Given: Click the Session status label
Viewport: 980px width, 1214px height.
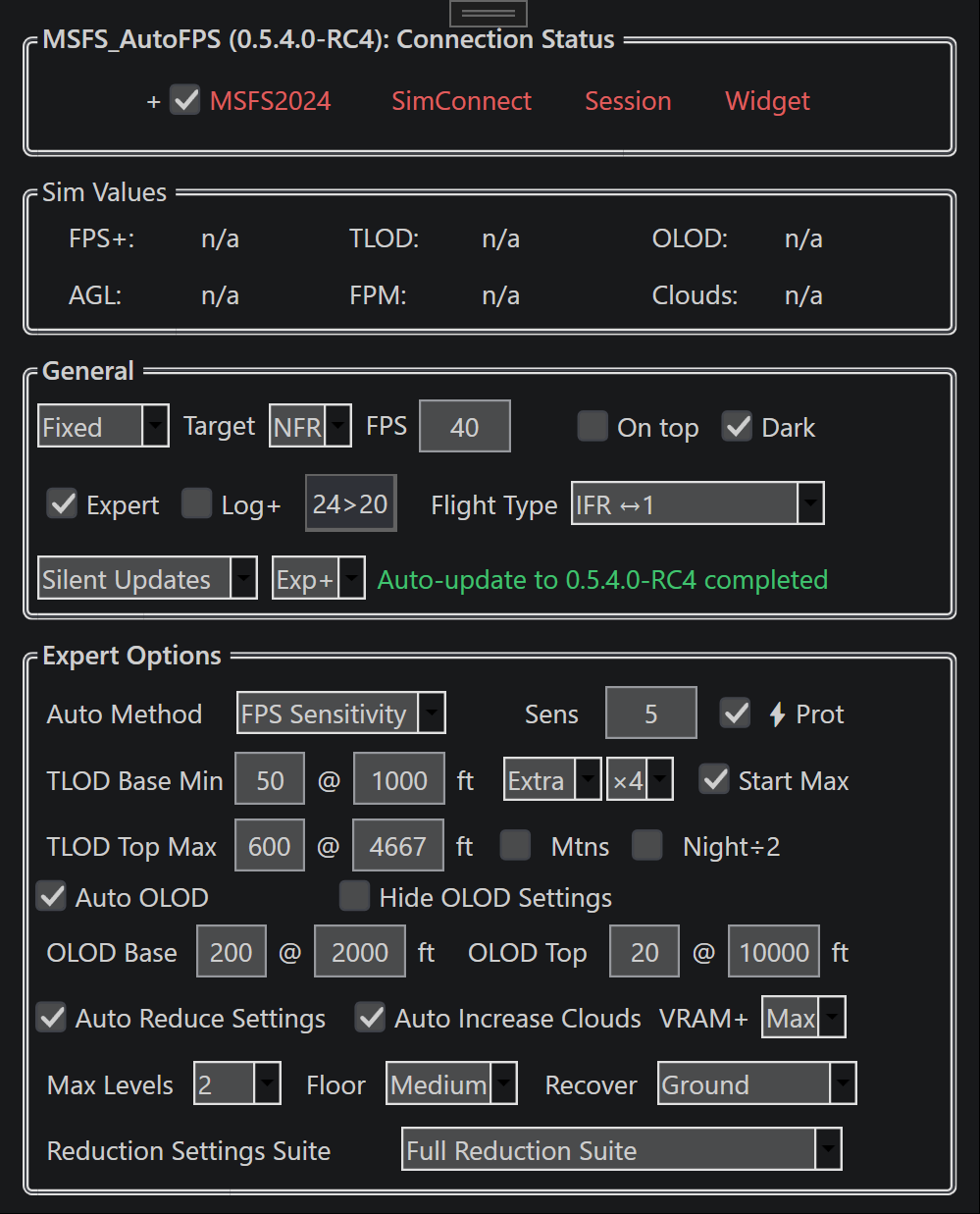Looking at the screenshot, I should tap(628, 100).
